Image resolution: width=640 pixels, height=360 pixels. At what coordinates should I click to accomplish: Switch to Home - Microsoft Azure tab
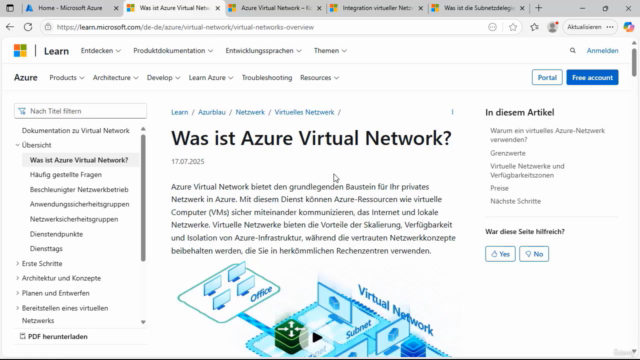[x=70, y=8]
